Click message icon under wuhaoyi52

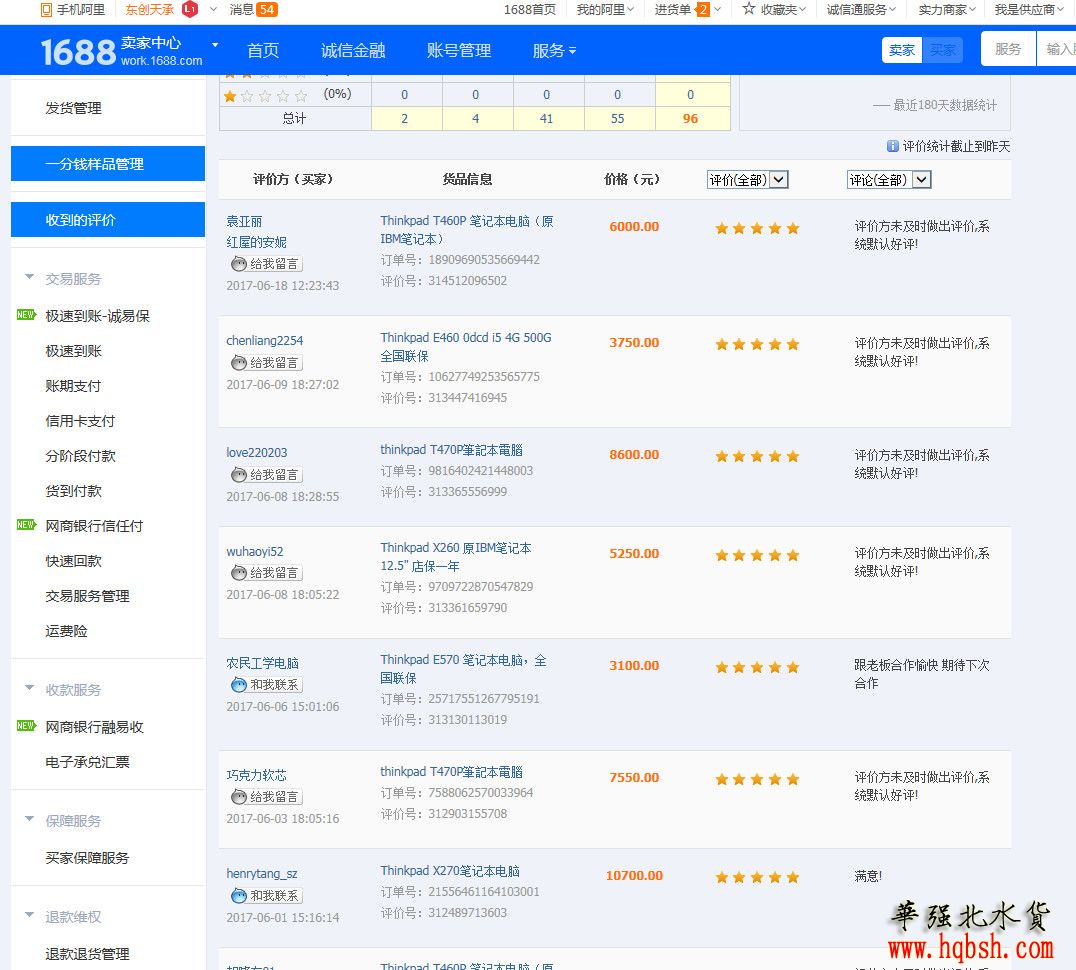[239, 572]
